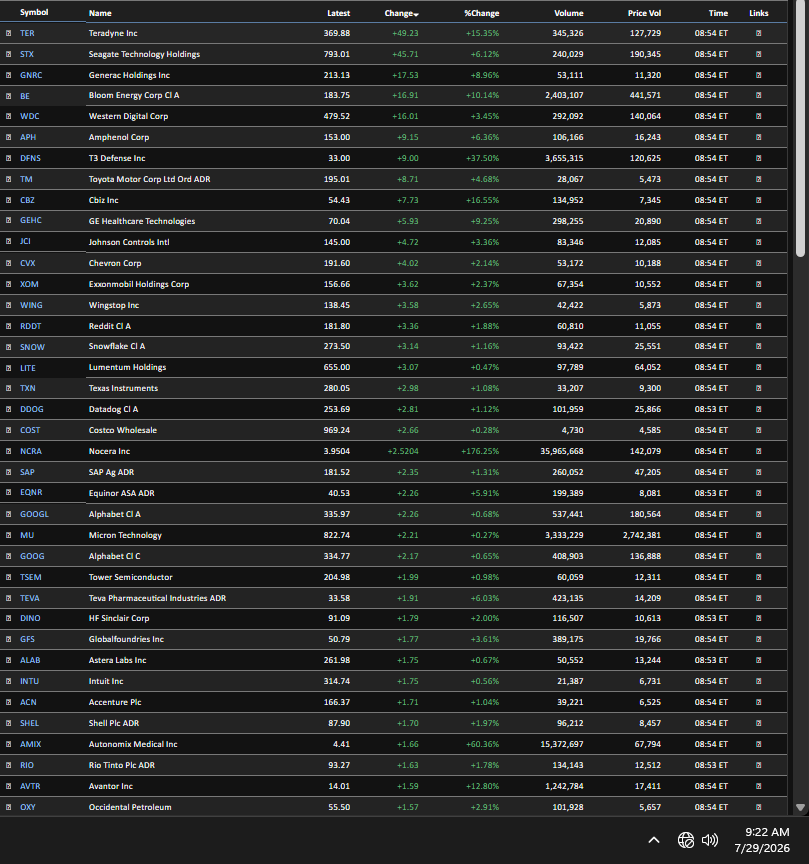Sort table by Volume column header

click(x=569, y=13)
